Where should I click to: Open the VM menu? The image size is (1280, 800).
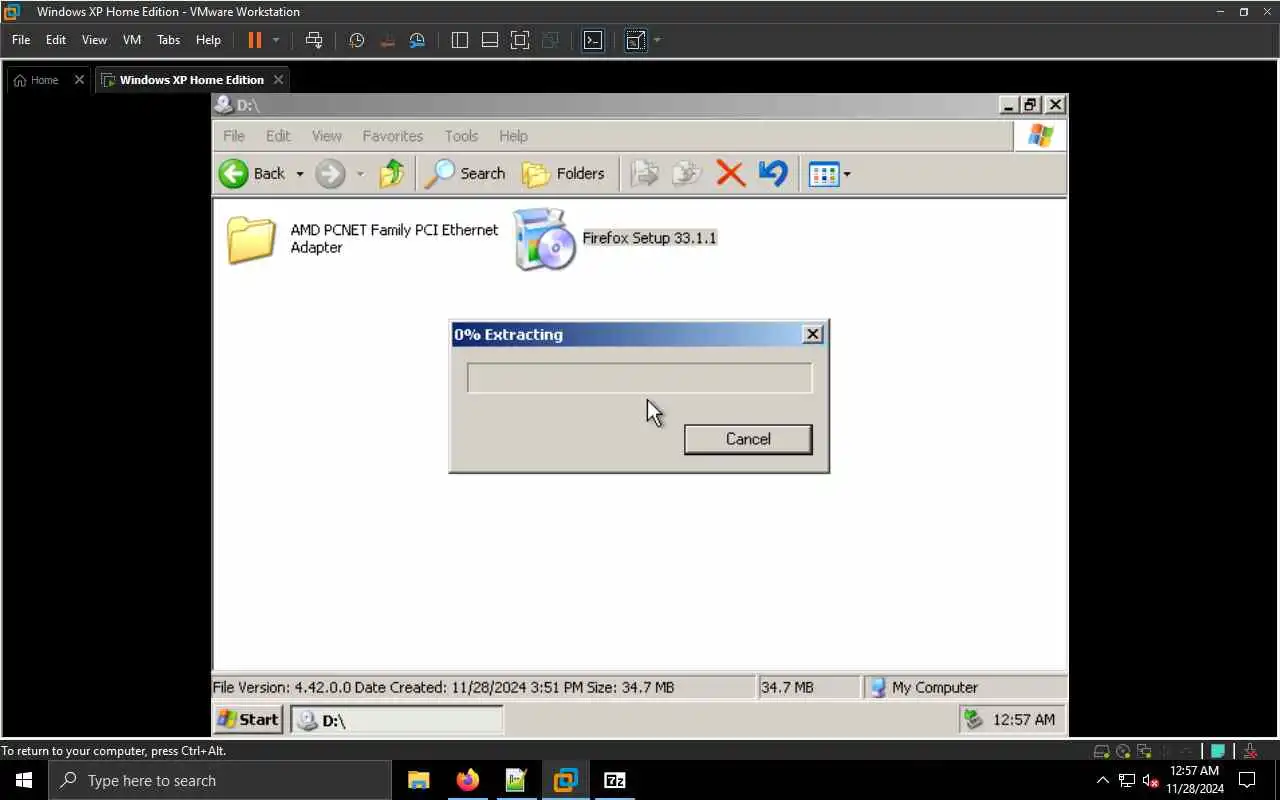132,40
